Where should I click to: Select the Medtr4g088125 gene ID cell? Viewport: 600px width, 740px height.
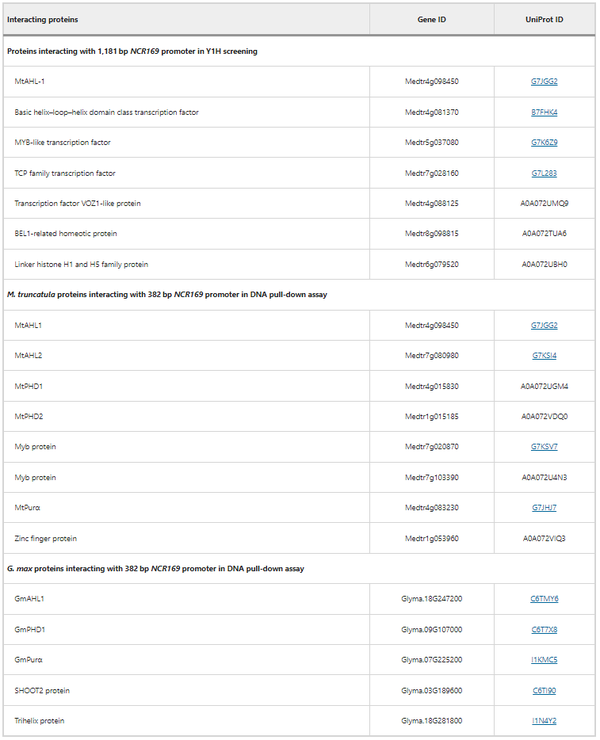[431, 203]
